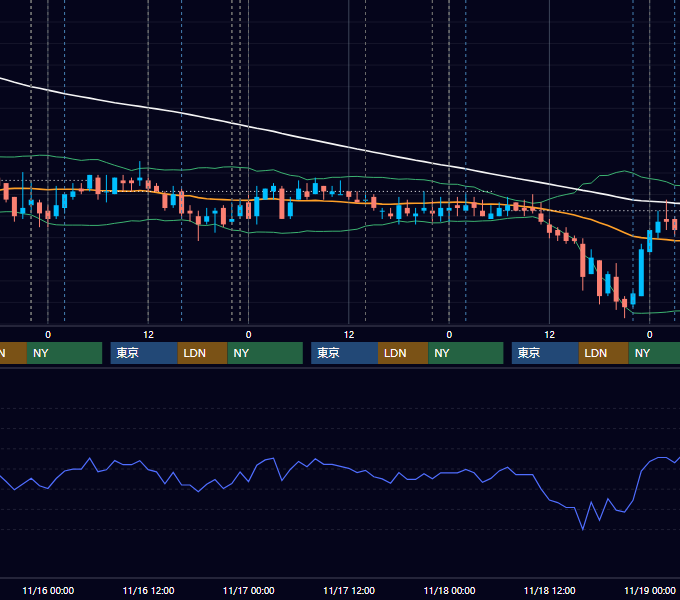Click NY session block spanning 11/18 00:00
The image size is (680, 600).
[466, 353]
